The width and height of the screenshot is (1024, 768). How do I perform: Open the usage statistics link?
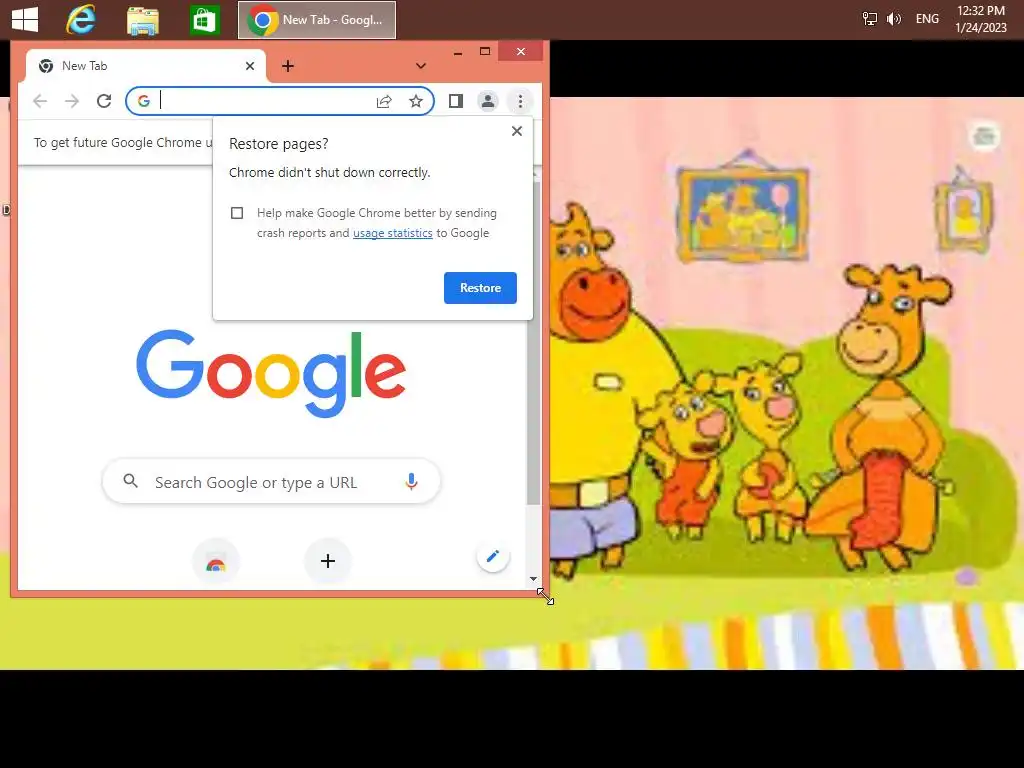[392, 233]
